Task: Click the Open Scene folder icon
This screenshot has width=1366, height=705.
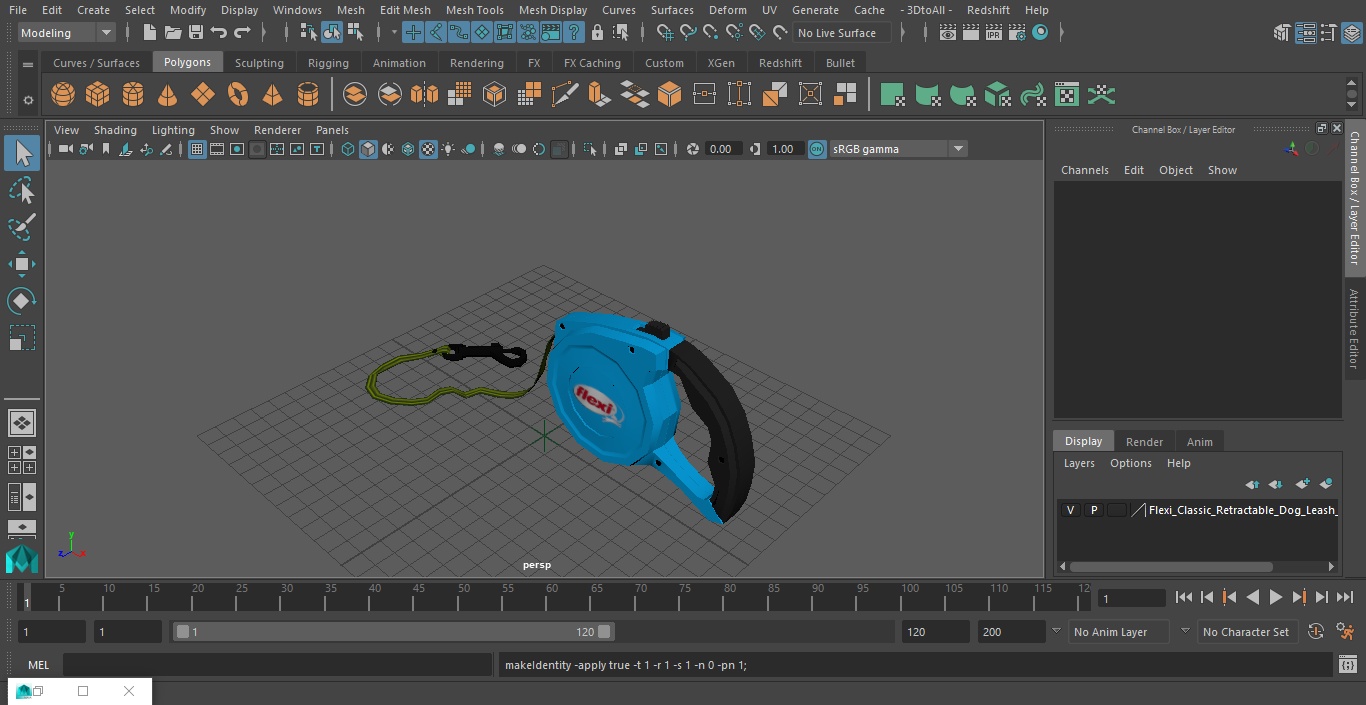Action: pyautogui.click(x=173, y=33)
